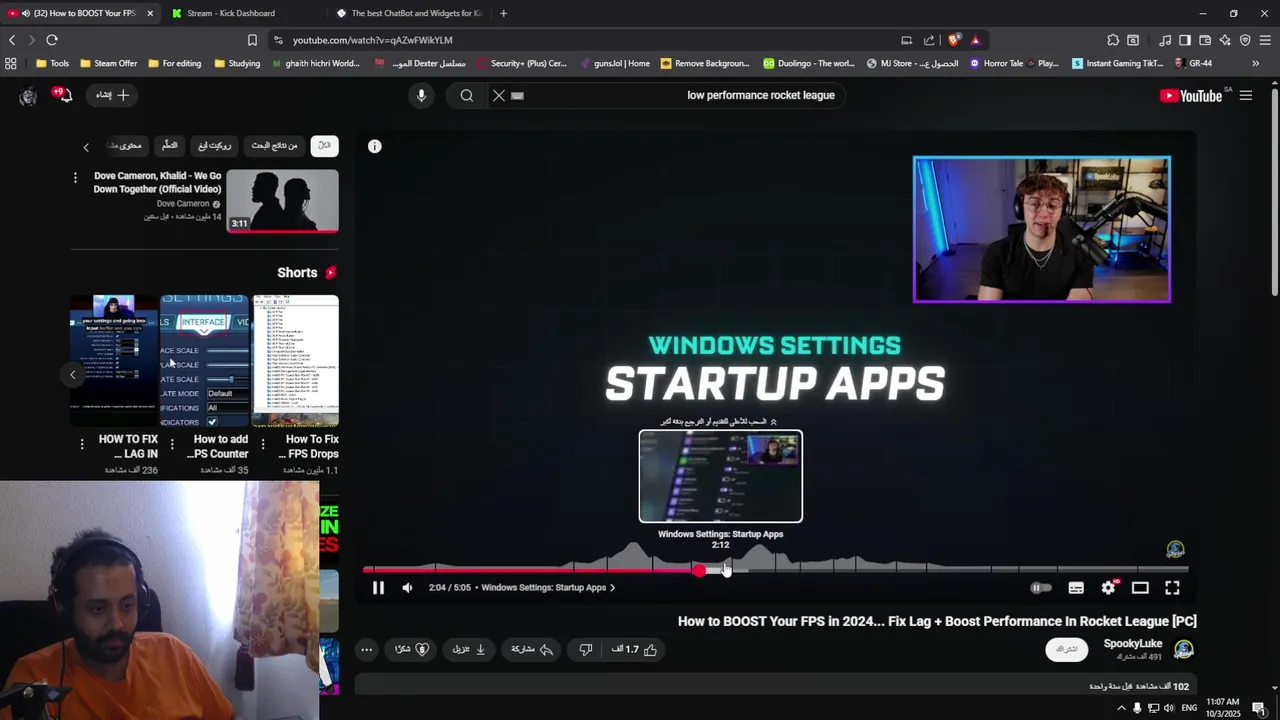Search by voice with the microphone icon

pyautogui.click(x=421, y=95)
